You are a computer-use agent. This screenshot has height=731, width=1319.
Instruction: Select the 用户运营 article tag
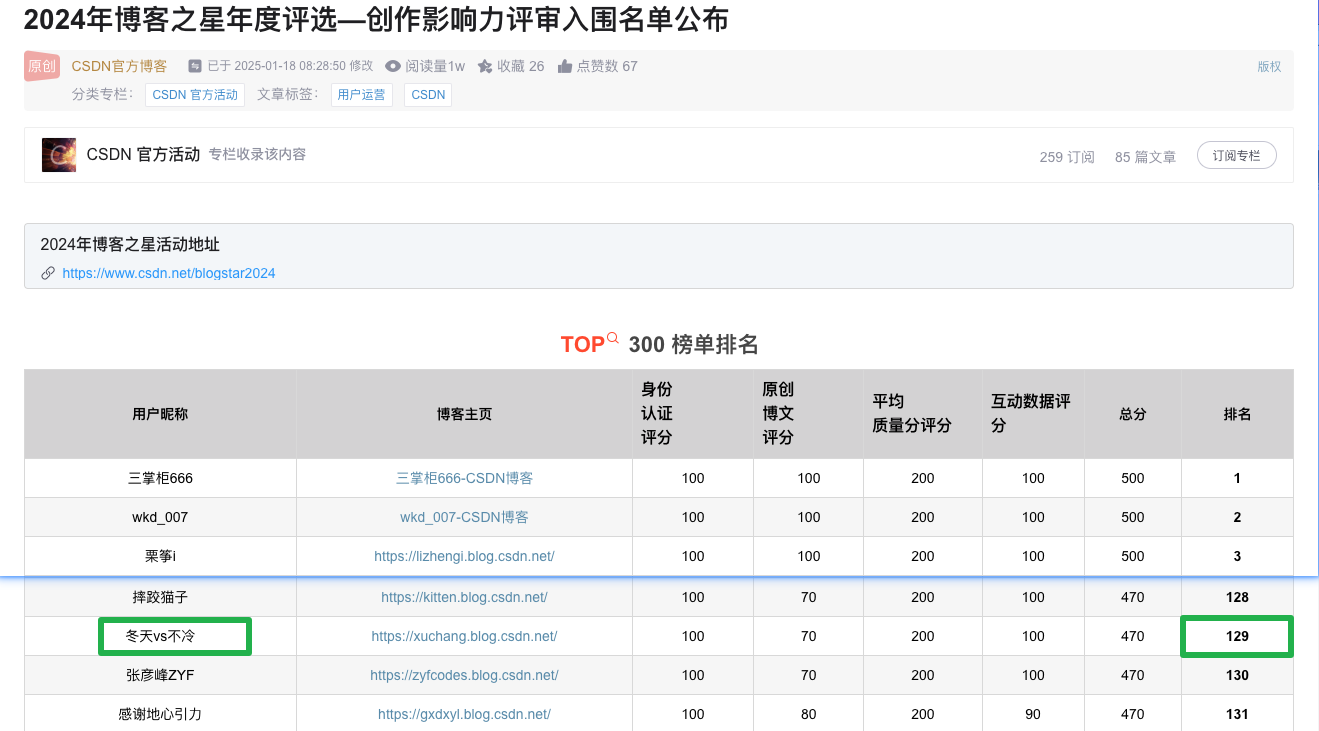362,95
